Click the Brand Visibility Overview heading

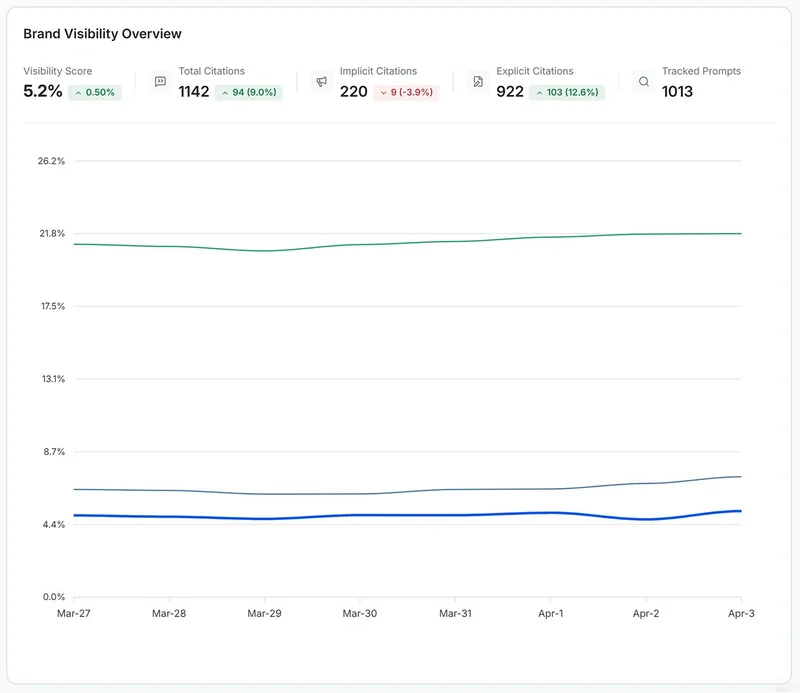pyautogui.click(x=102, y=34)
